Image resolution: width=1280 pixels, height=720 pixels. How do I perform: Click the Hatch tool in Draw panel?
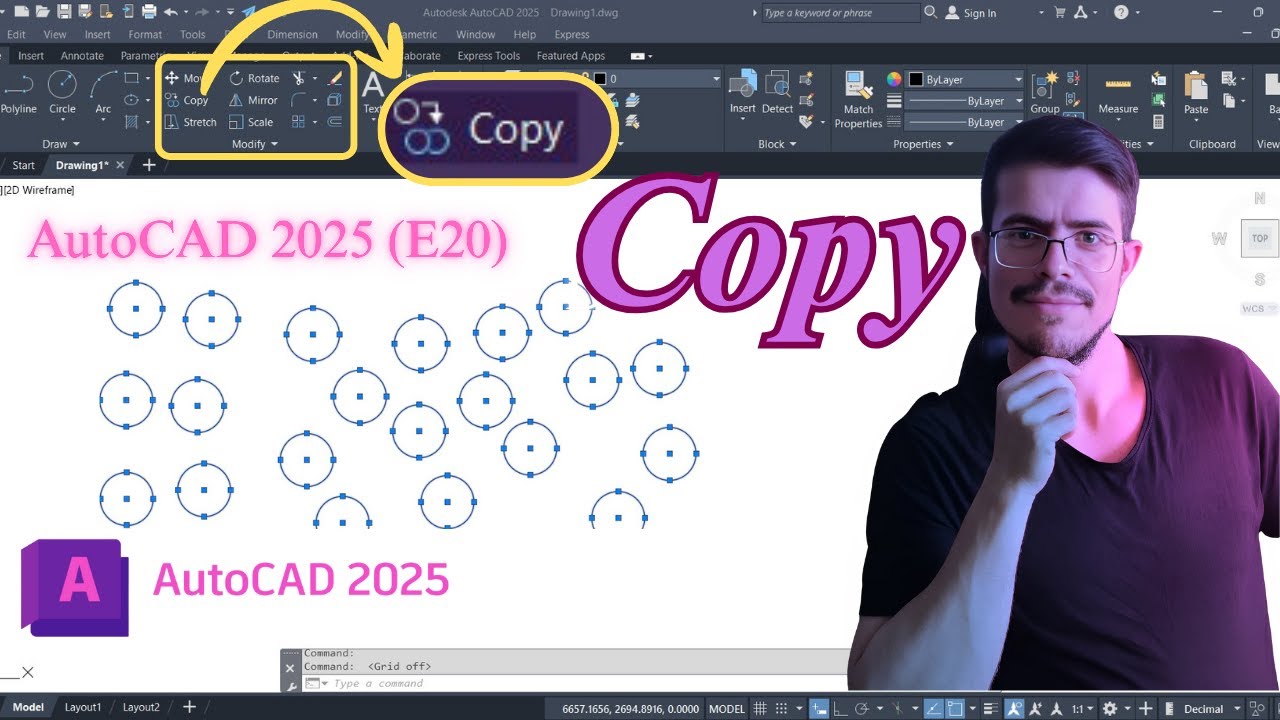(x=131, y=122)
